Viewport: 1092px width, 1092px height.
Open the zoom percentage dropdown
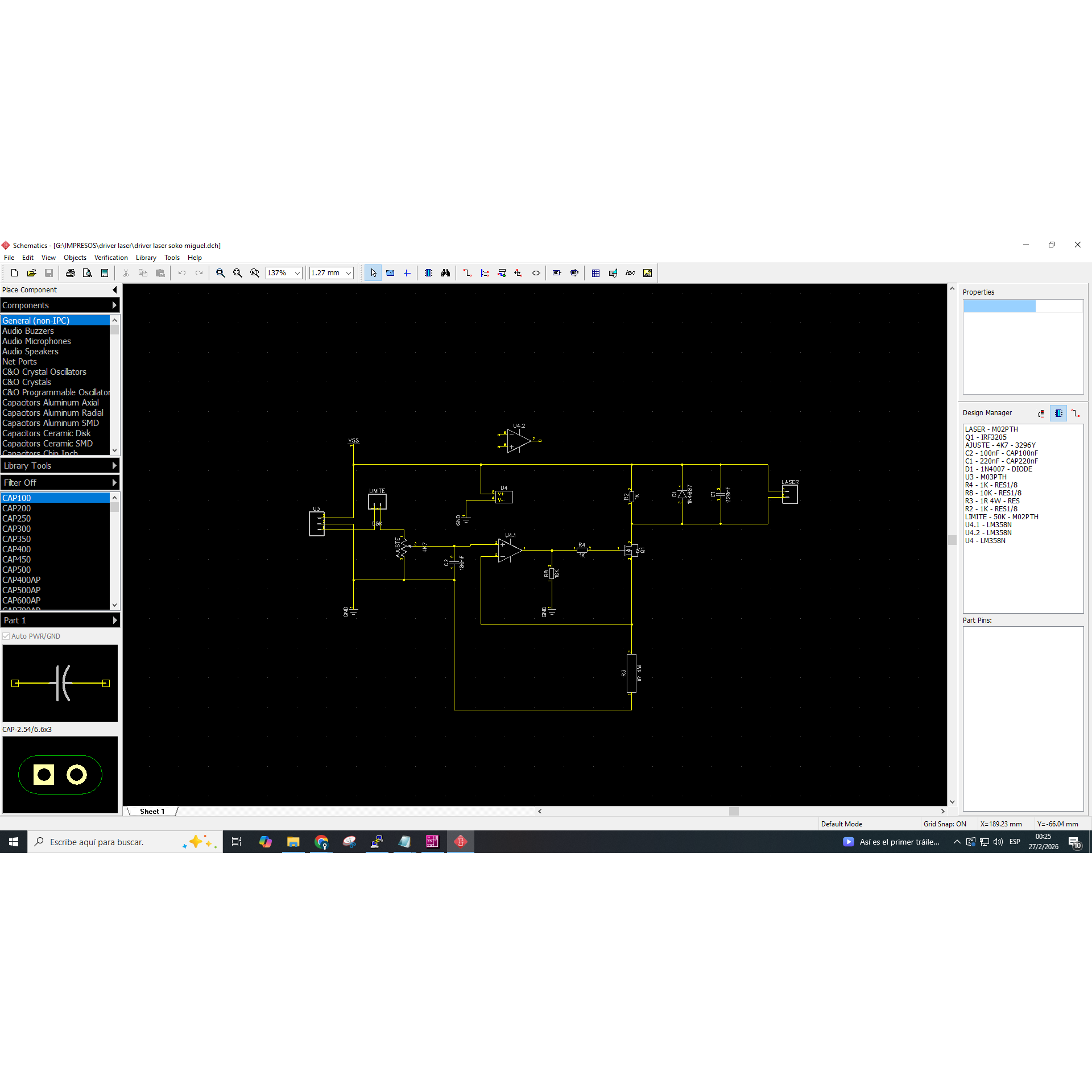click(297, 273)
